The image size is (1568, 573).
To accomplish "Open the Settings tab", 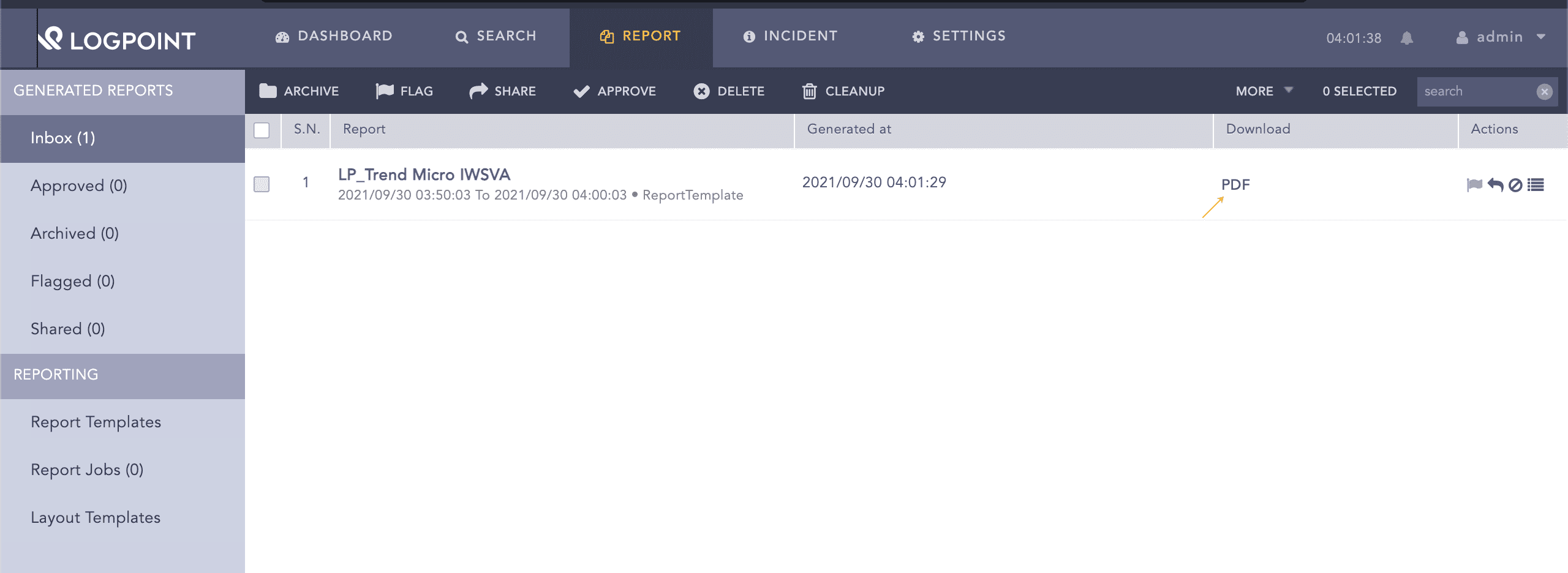I will coord(959,36).
